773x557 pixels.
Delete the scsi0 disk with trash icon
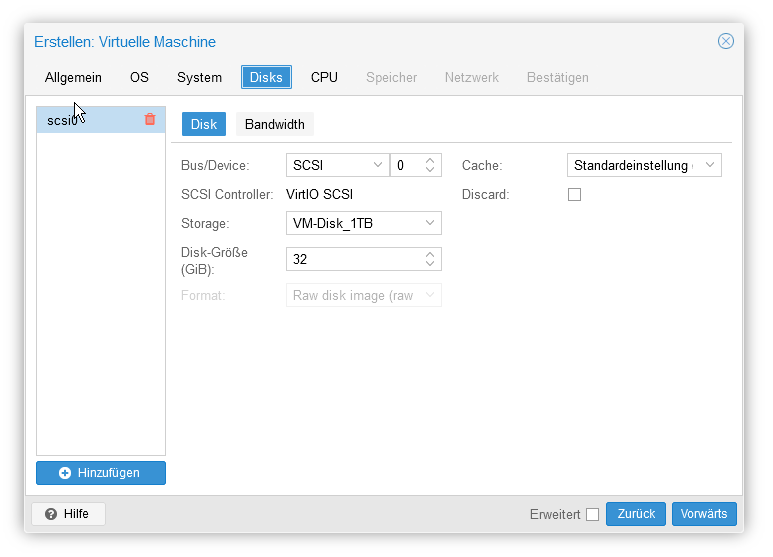pos(150,119)
